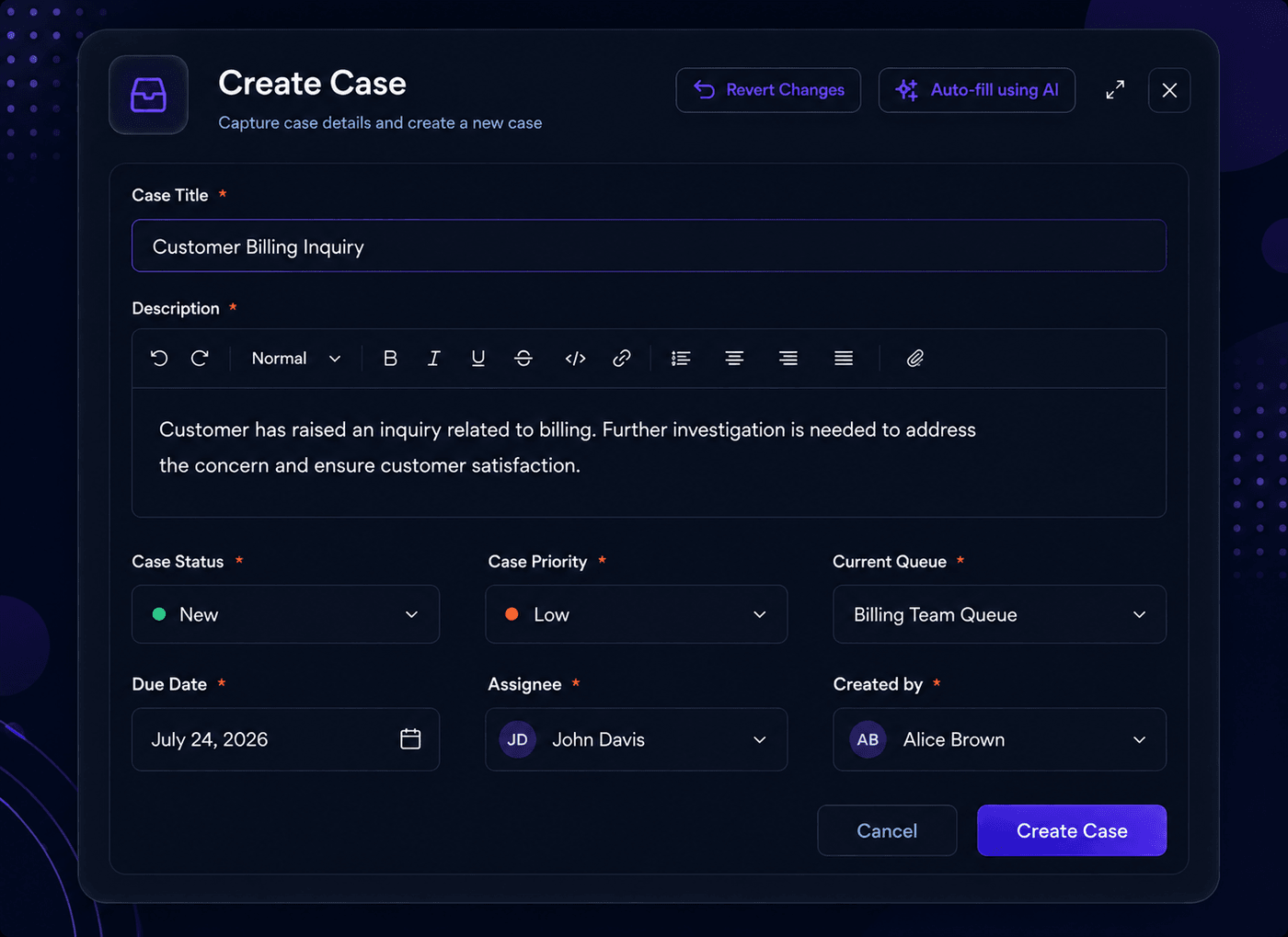Click Auto-fill using AI

[x=977, y=90]
